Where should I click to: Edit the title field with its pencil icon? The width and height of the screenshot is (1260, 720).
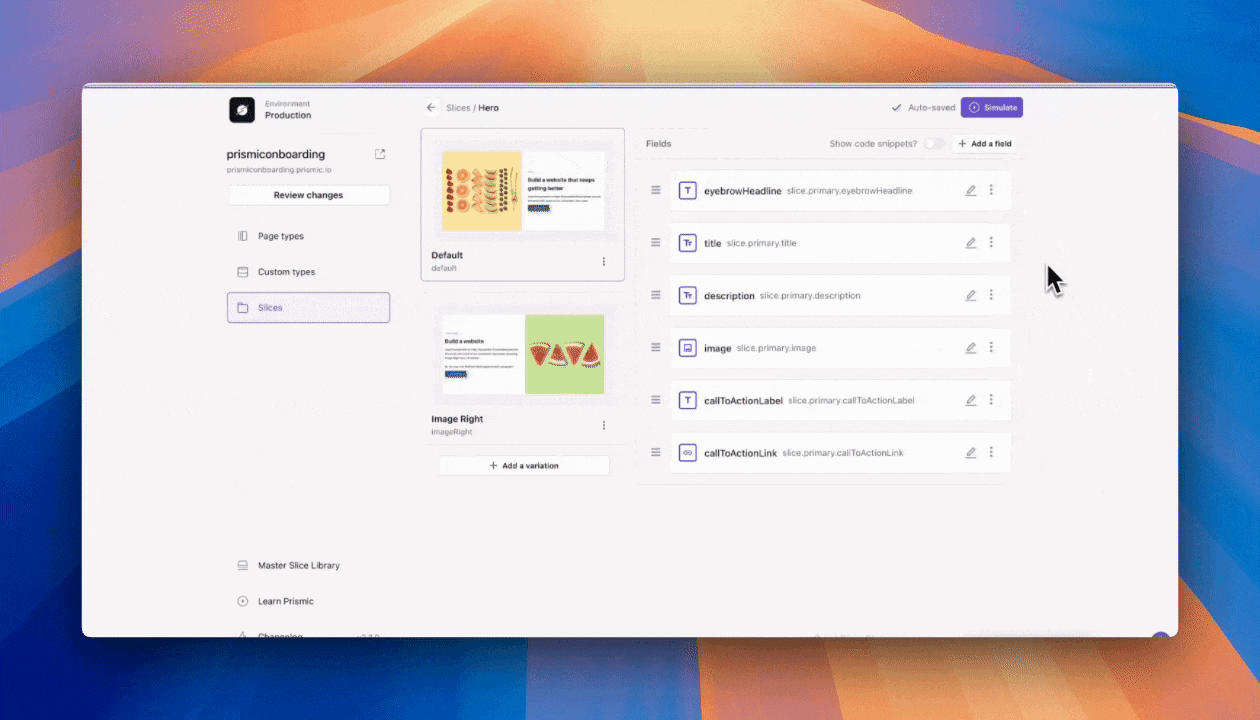click(x=970, y=242)
